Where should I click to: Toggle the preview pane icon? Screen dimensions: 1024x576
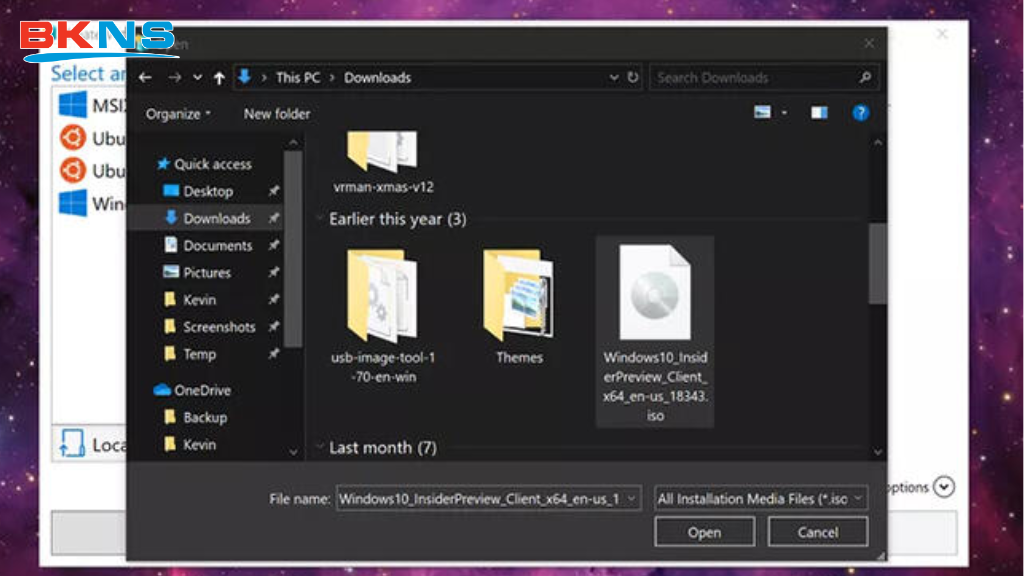point(819,113)
